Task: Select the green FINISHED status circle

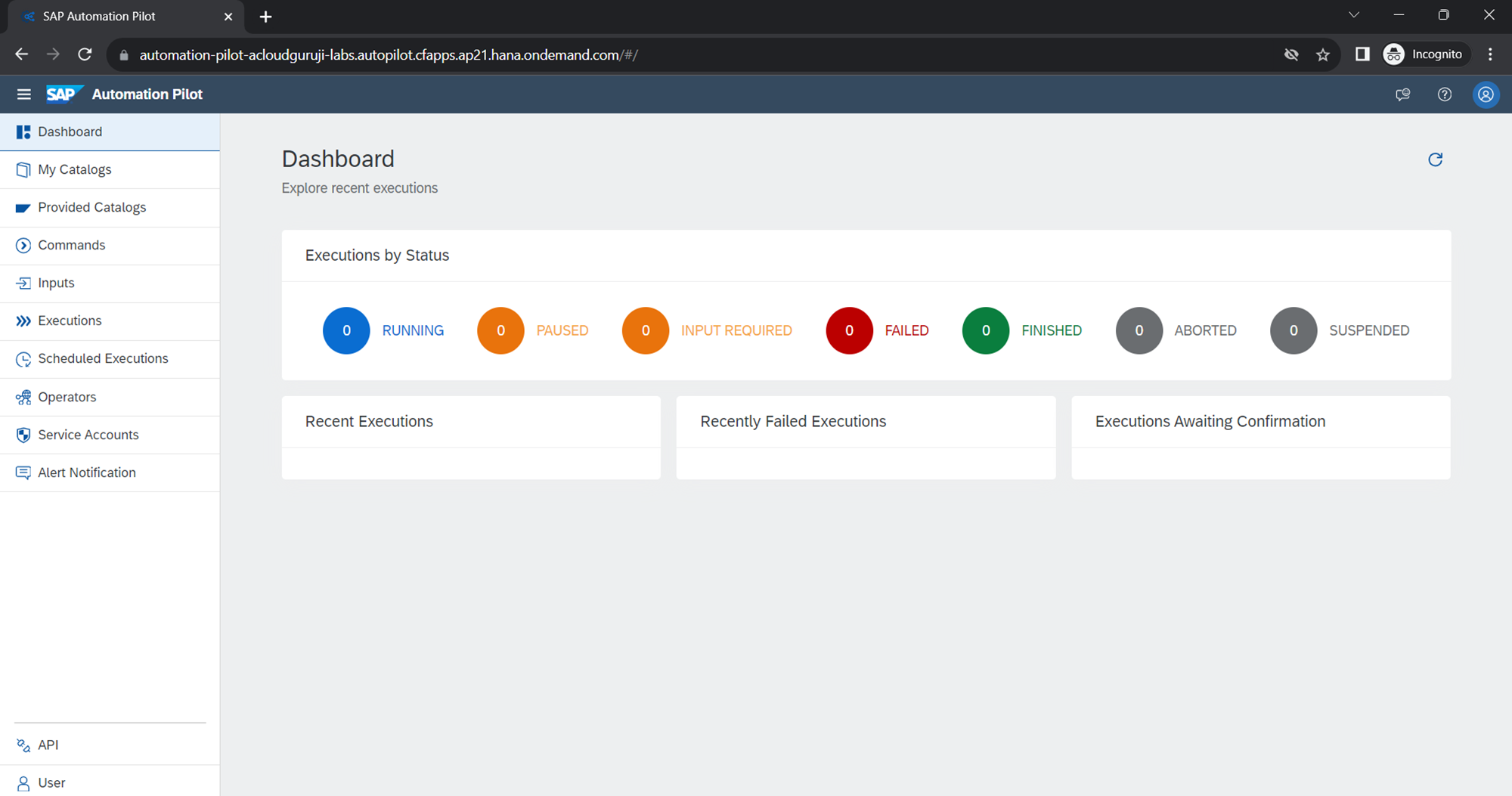Action: tap(985, 330)
